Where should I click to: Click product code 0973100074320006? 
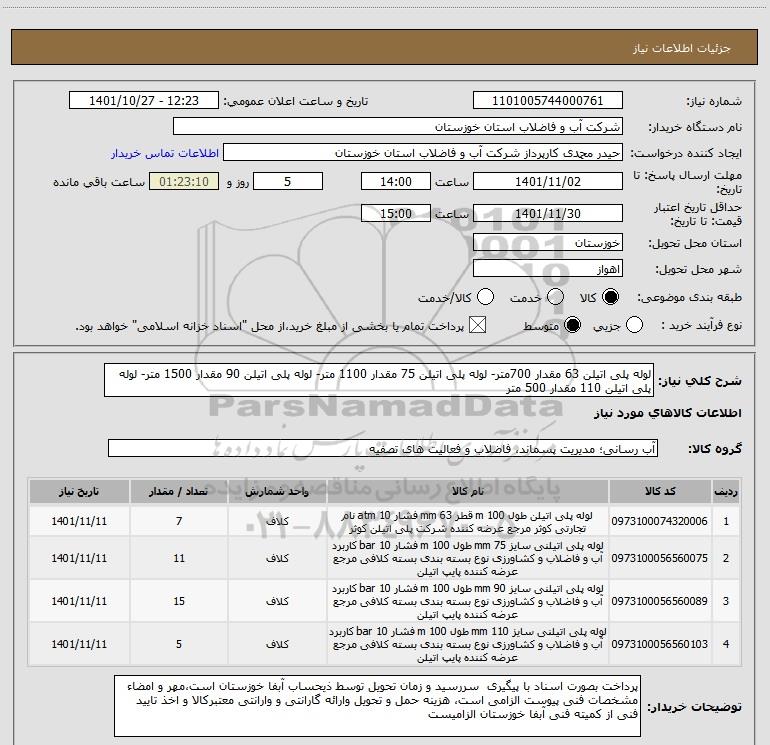(x=660, y=522)
